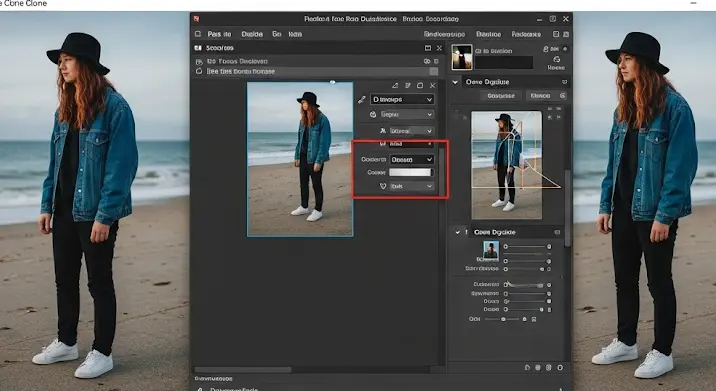Toggle the checkmark beside 'Ooen Dgaiide'
The image size is (716, 391).
pyautogui.click(x=458, y=232)
